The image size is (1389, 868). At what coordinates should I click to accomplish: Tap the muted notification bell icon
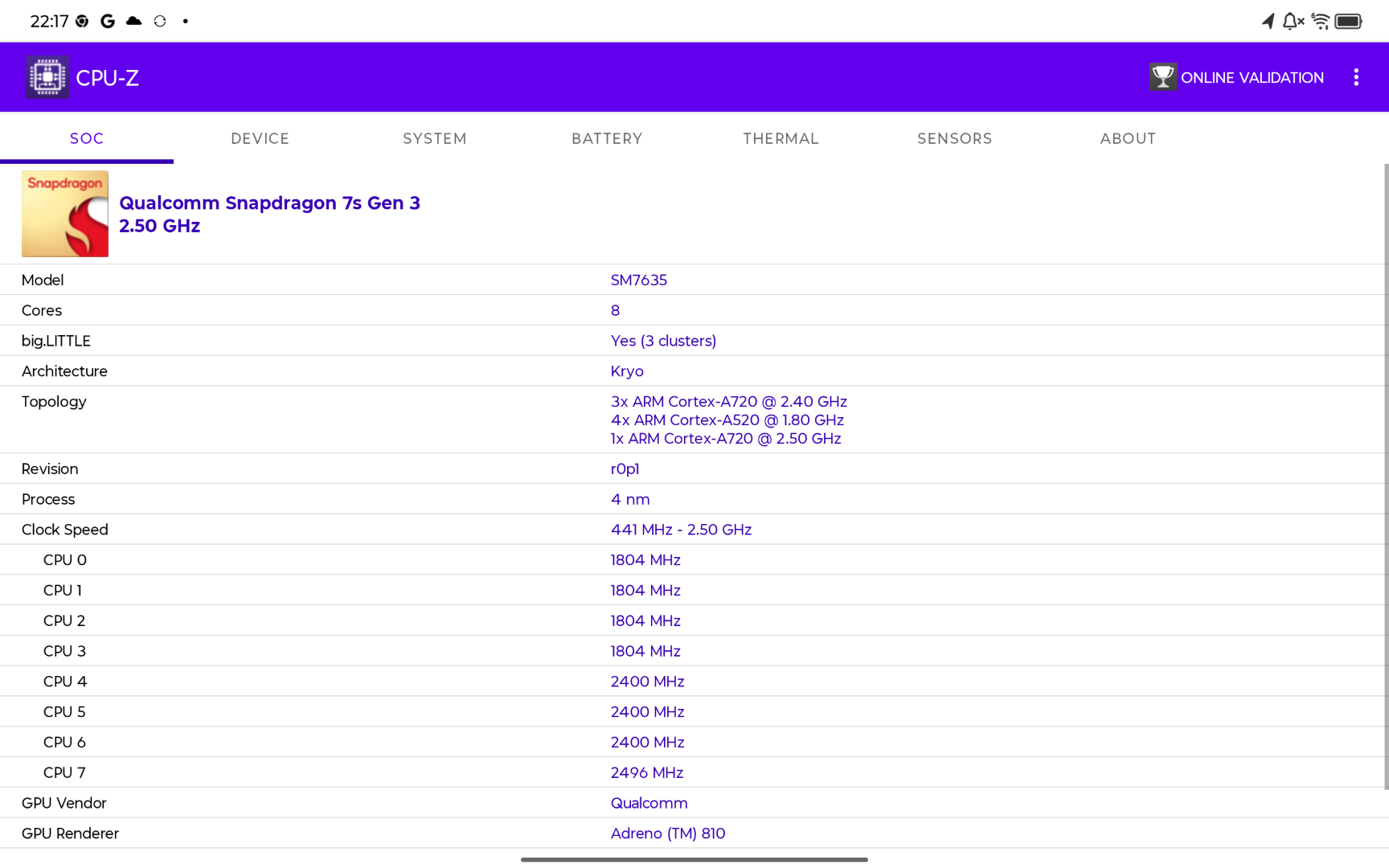[x=1293, y=21]
